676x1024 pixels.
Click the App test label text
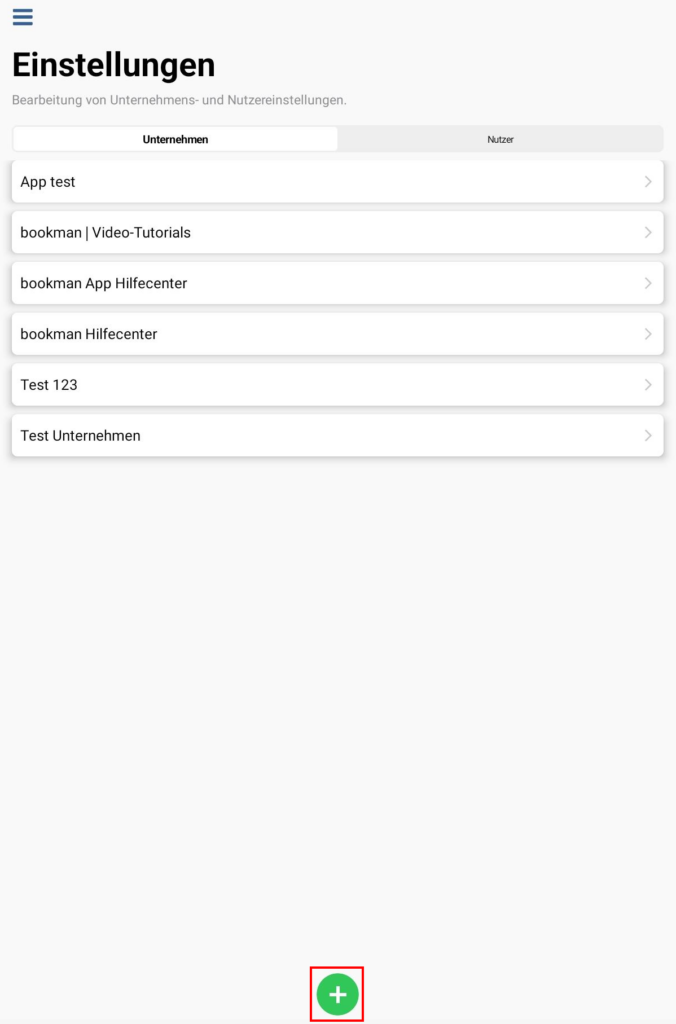point(48,182)
